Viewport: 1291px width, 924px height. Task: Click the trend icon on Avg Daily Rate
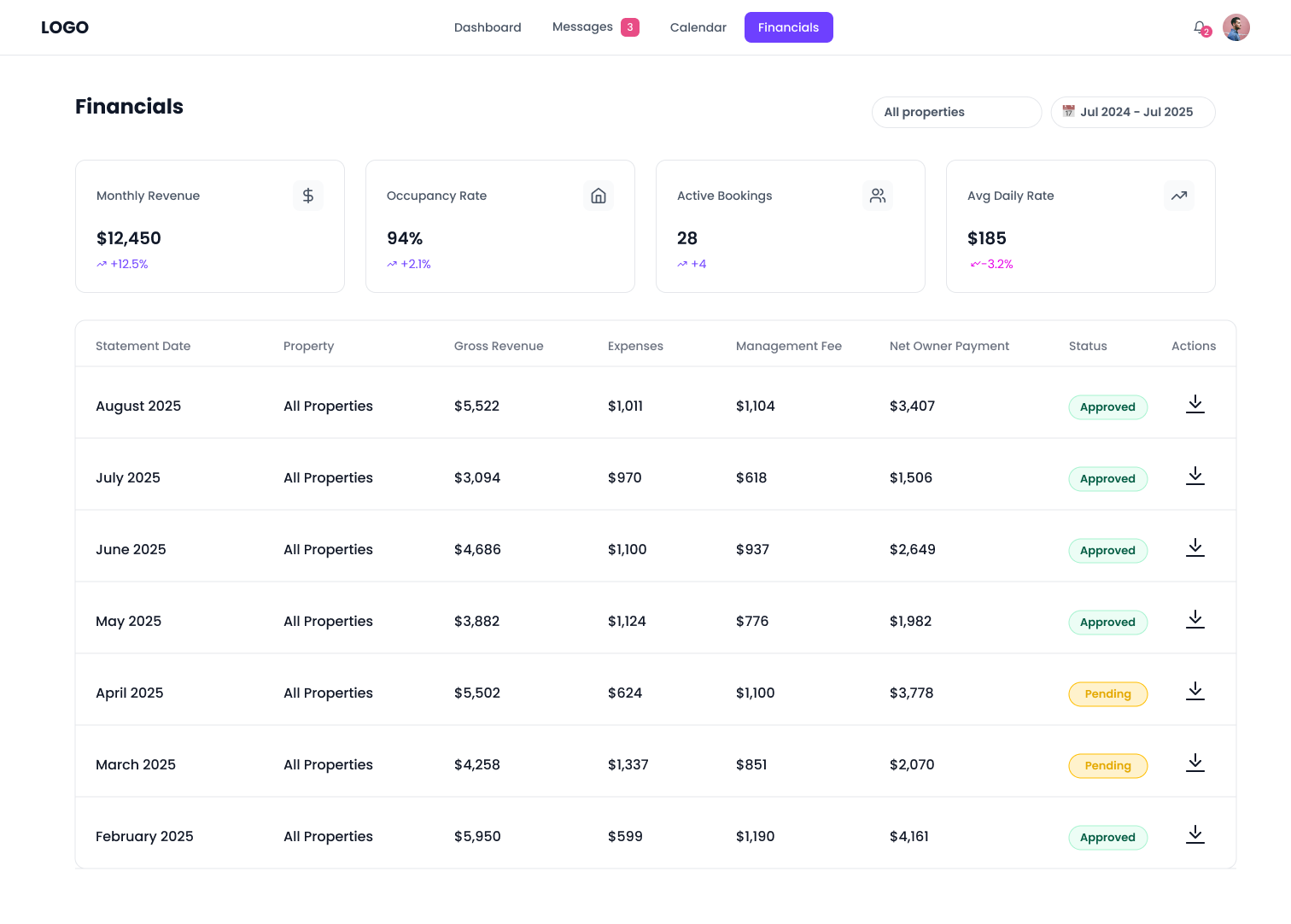(1179, 196)
